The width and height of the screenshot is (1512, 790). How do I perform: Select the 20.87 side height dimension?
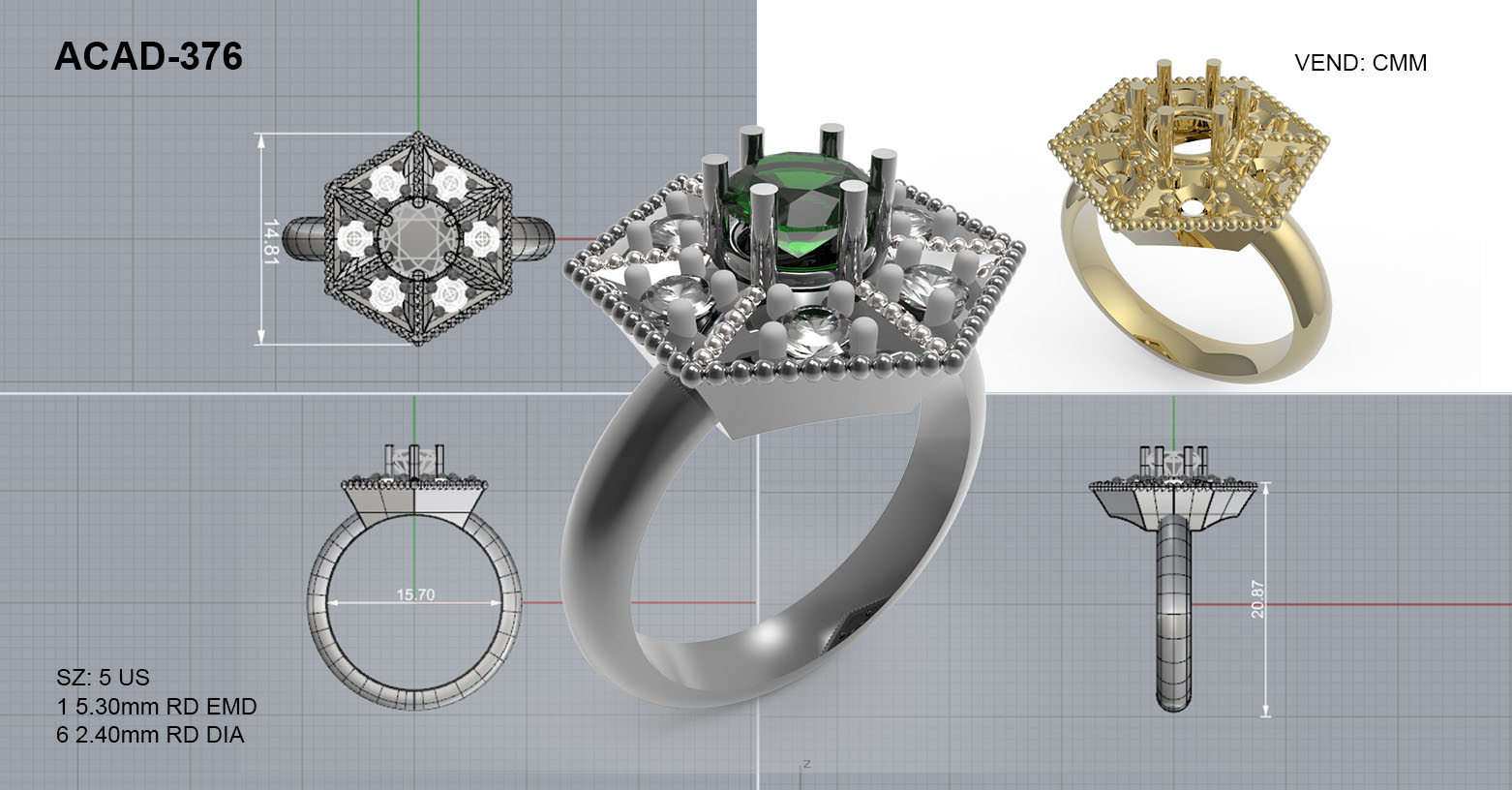[x=1257, y=599]
